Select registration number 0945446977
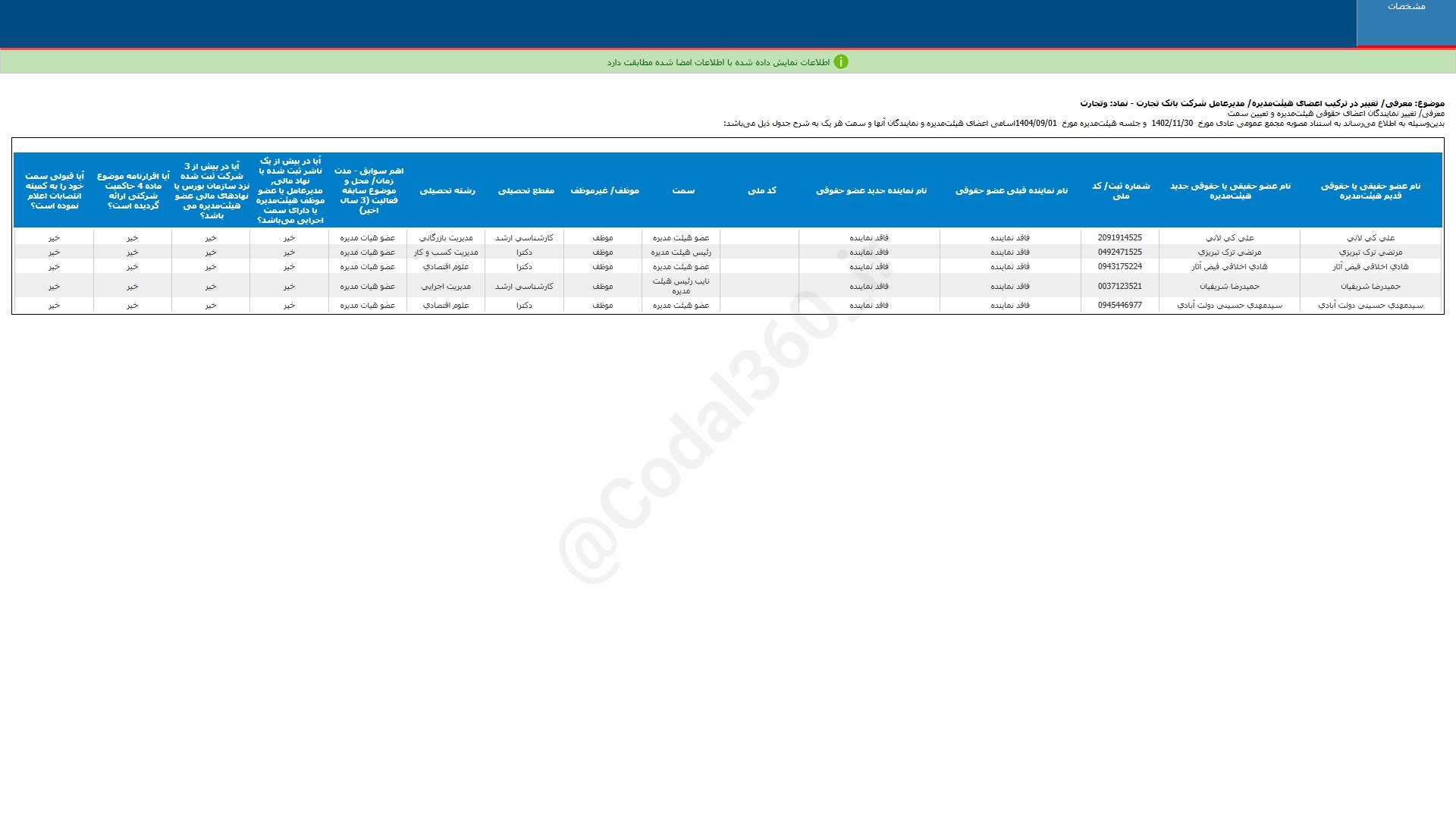 tap(1119, 306)
